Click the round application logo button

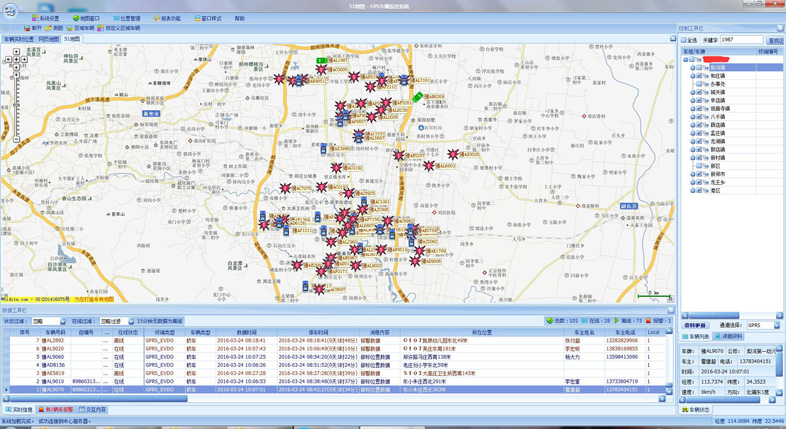(x=10, y=11)
